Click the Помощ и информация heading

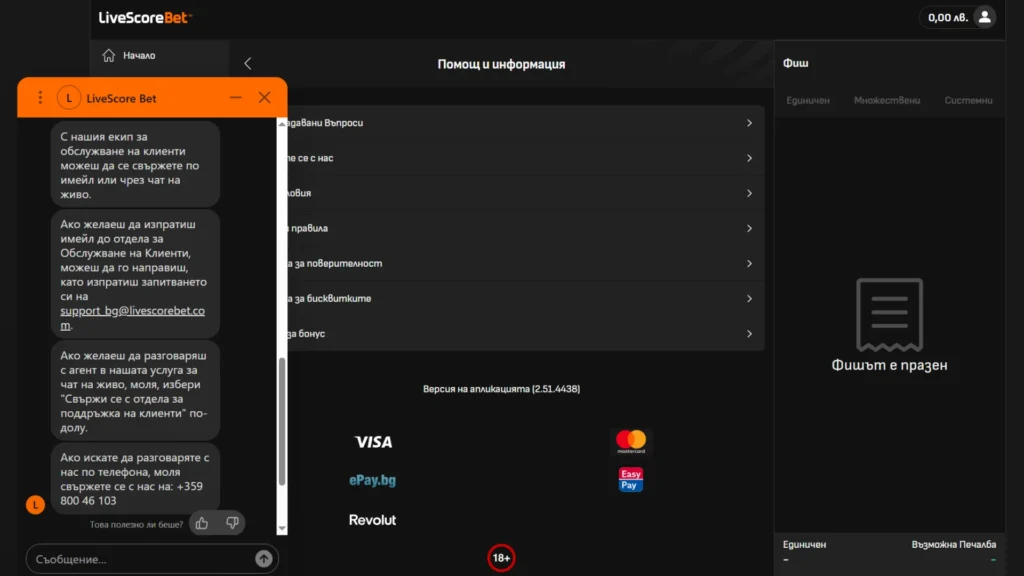click(501, 64)
